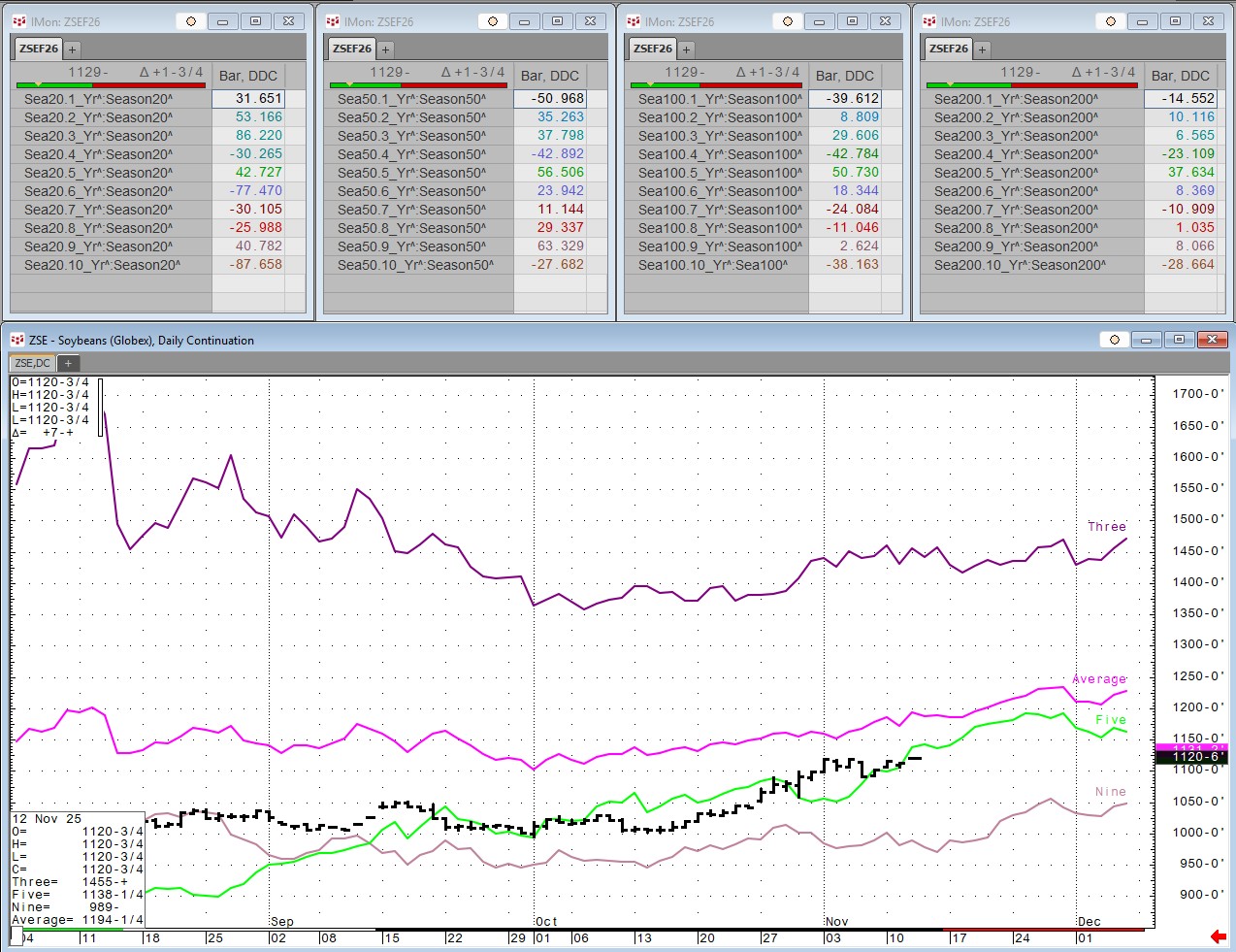Add a new tab next to ZSE,DC

[69, 363]
